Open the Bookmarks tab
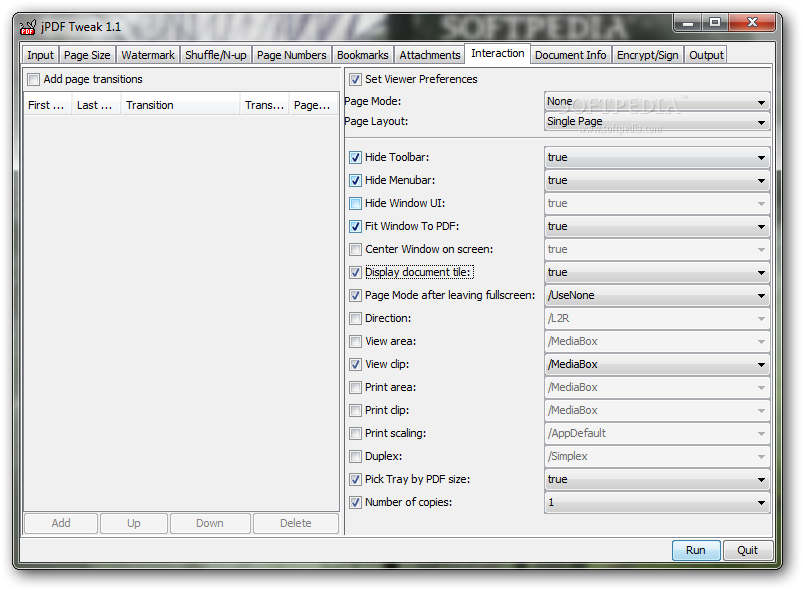803x590 pixels. coord(363,55)
